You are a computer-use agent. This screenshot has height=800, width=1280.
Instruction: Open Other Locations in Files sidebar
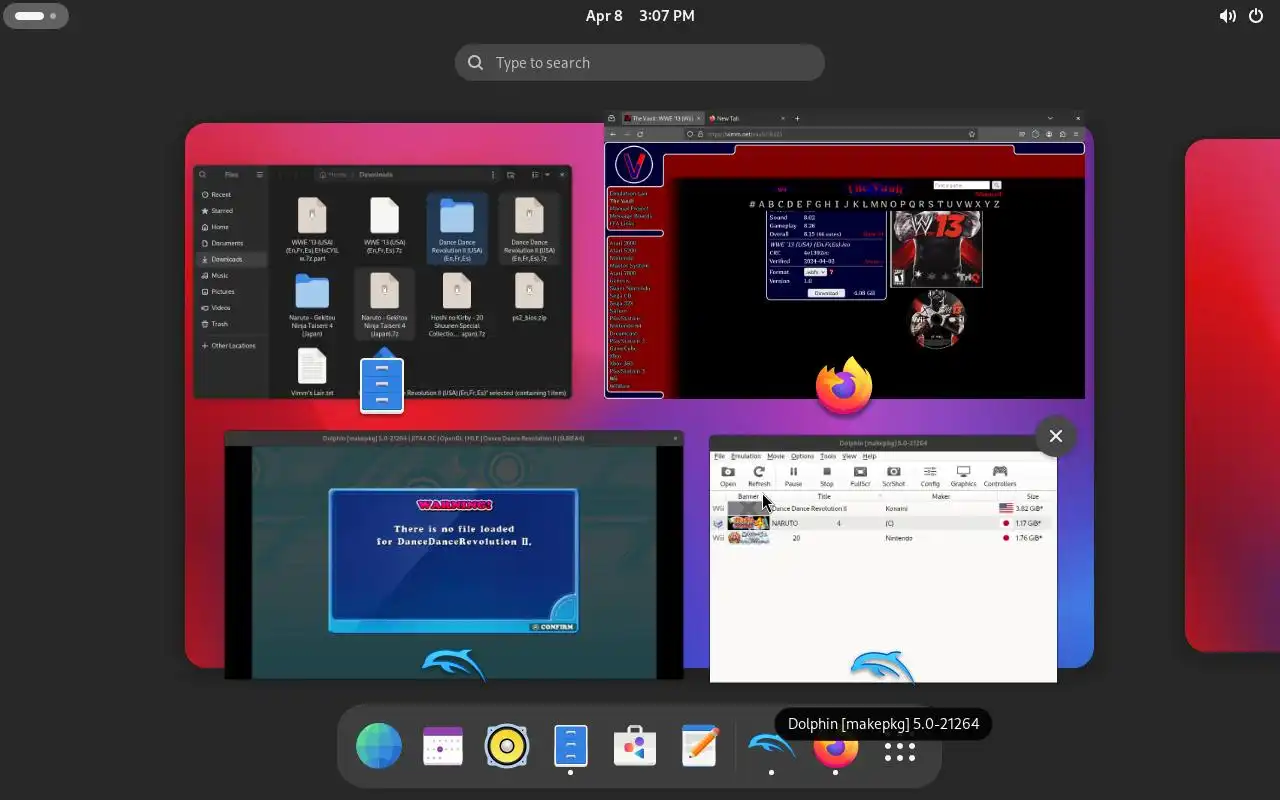coord(229,345)
